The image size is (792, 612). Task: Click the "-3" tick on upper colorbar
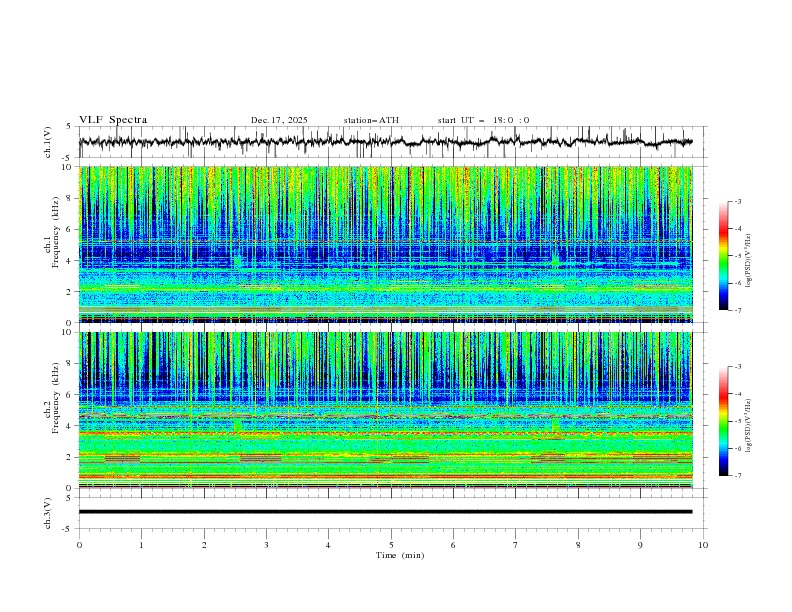(737, 201)
